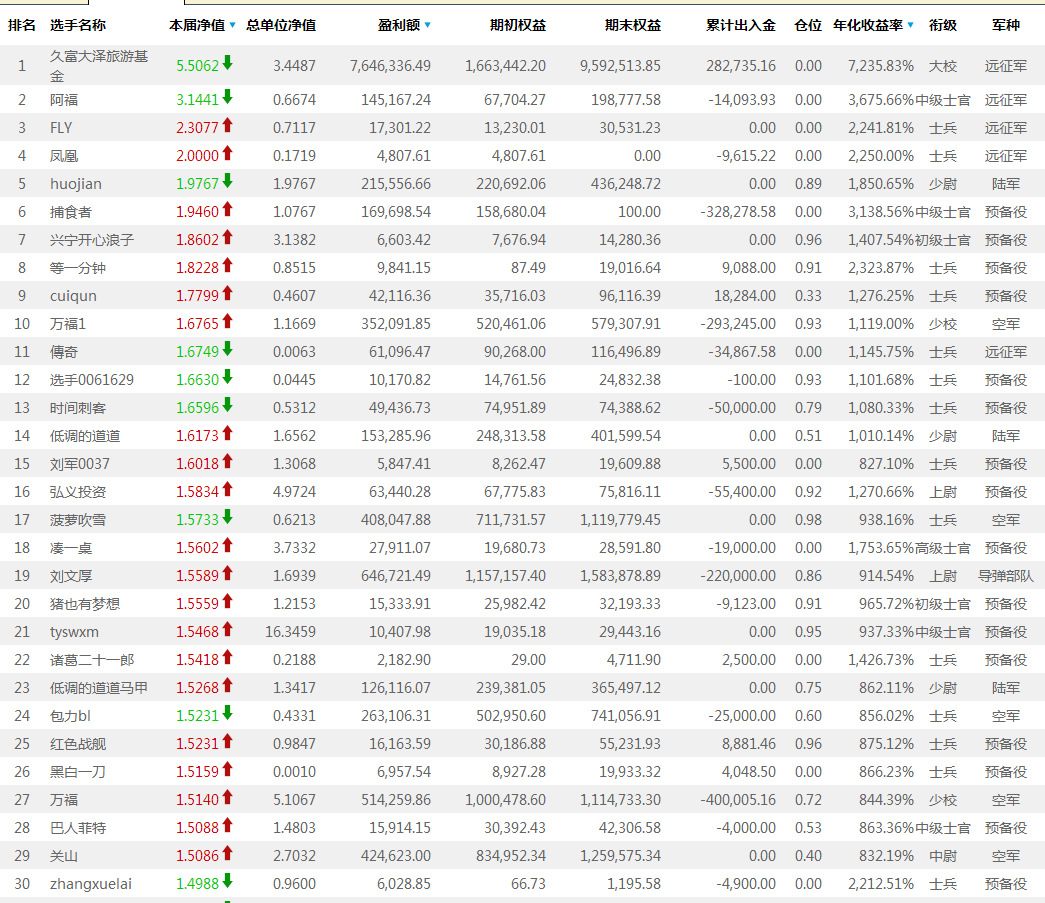This screenshot has width=1045, height=903.
Task: Click red up arrow next to 1.6018
Action: click(227, 460)
